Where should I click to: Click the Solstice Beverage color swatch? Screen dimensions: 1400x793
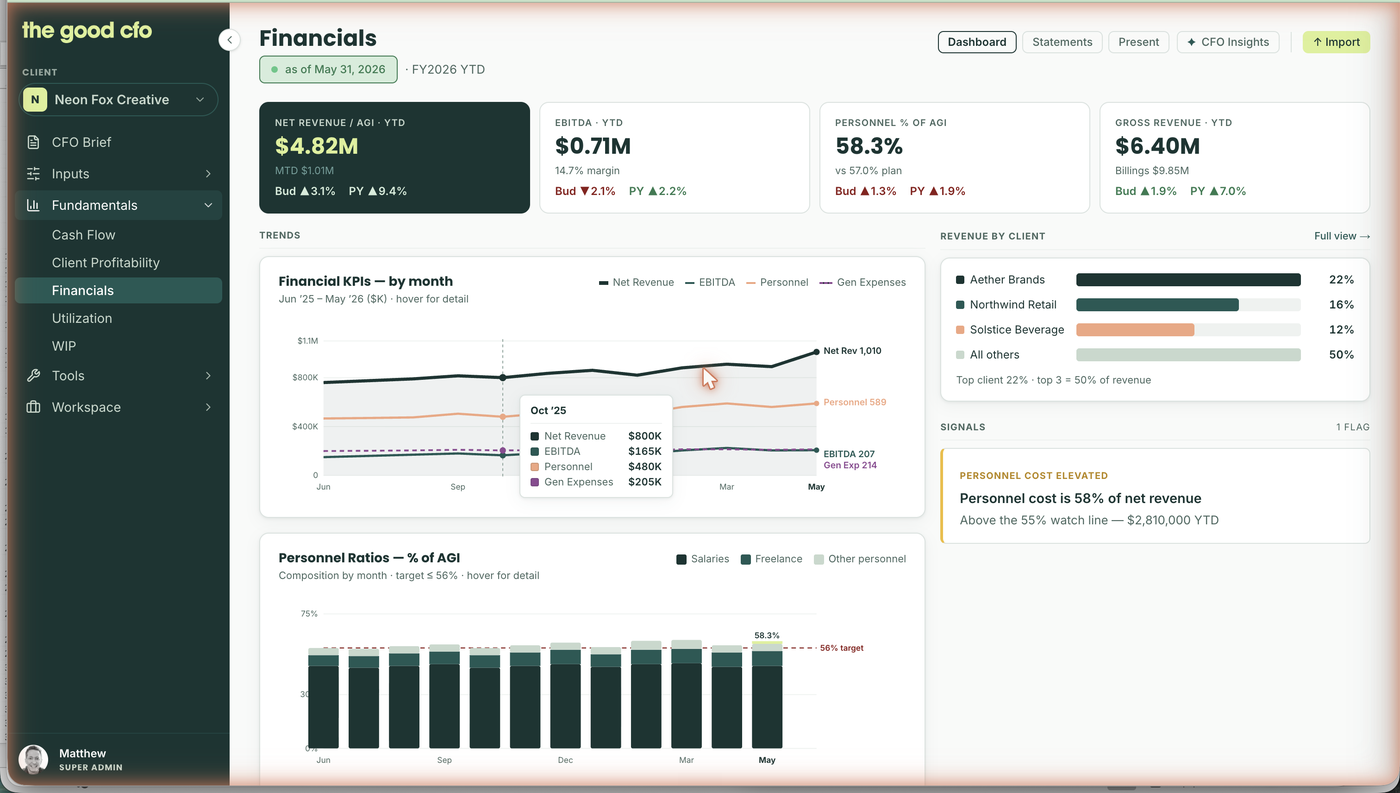point(961,330)
